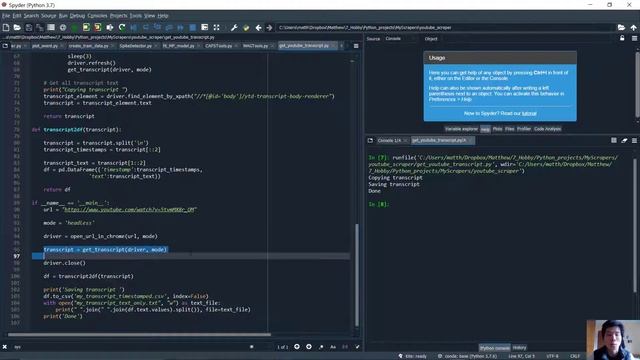The height and width of the screenshot is (360, 640).
Task: Open the Source menu
Action: (x=49, y=16)
